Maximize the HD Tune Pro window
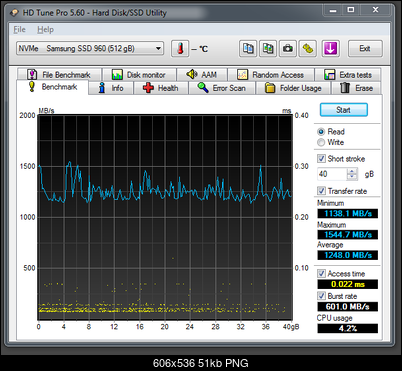The width and height of the screenshot is (402, 371). [x=351, y=10]
